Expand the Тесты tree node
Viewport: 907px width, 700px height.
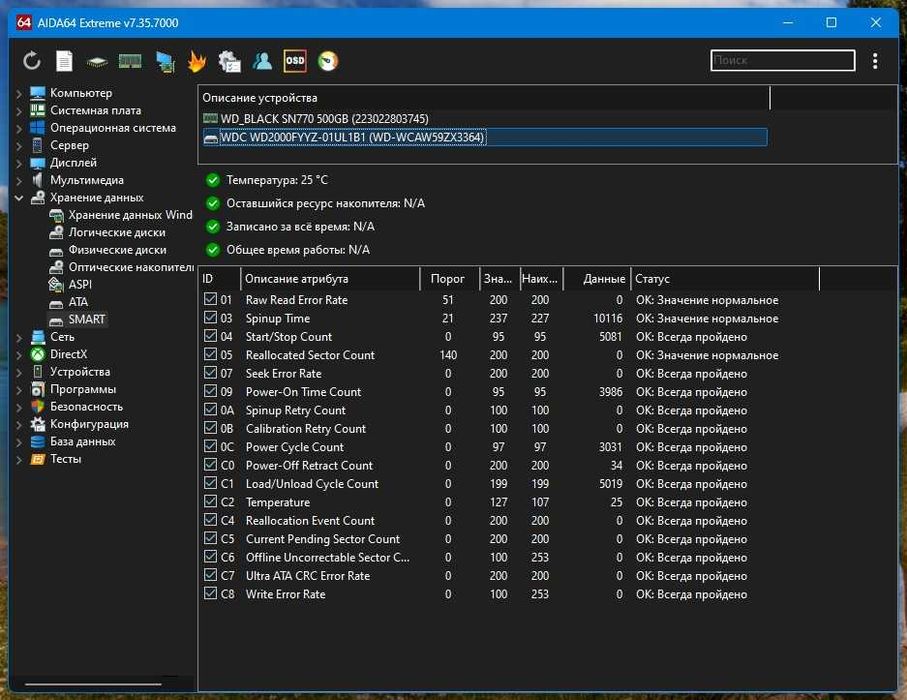pos(19,459)
